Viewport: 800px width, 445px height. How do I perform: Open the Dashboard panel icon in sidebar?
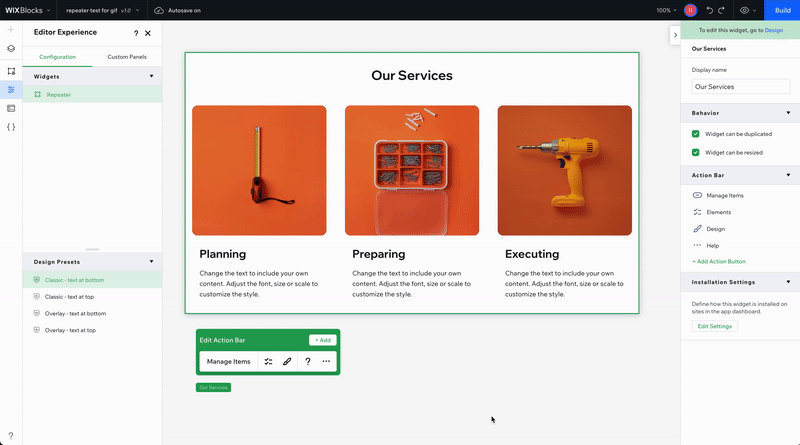(11, 108)
